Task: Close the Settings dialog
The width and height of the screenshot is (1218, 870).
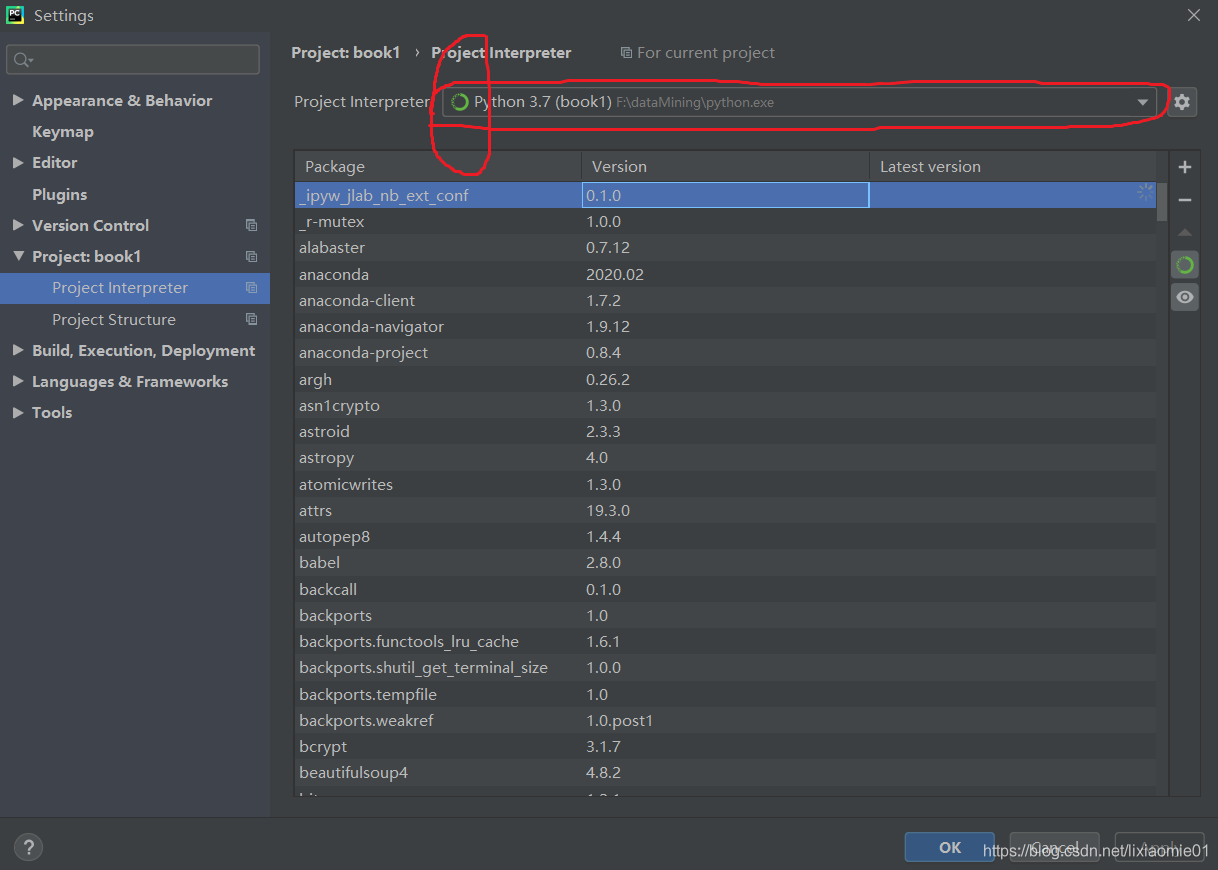Action: coord(1194,15)
